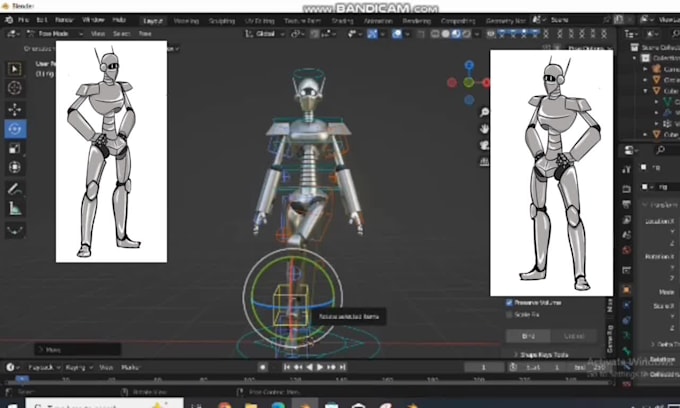This screenshot has width=680, height=408.
Task: Select the Cursor tool
Action: click(15, 88)
